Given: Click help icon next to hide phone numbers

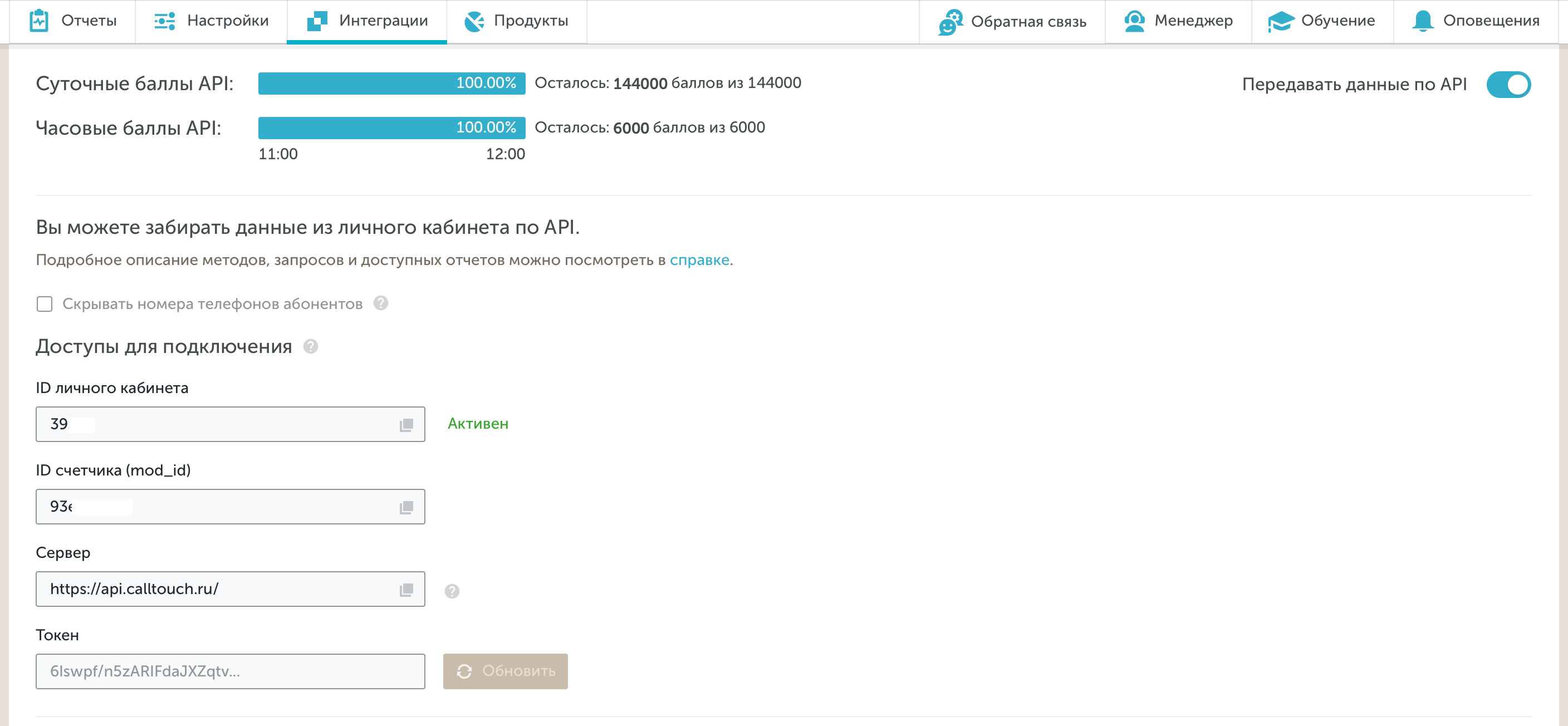Looking at the screenshot, I should point(381,303).
